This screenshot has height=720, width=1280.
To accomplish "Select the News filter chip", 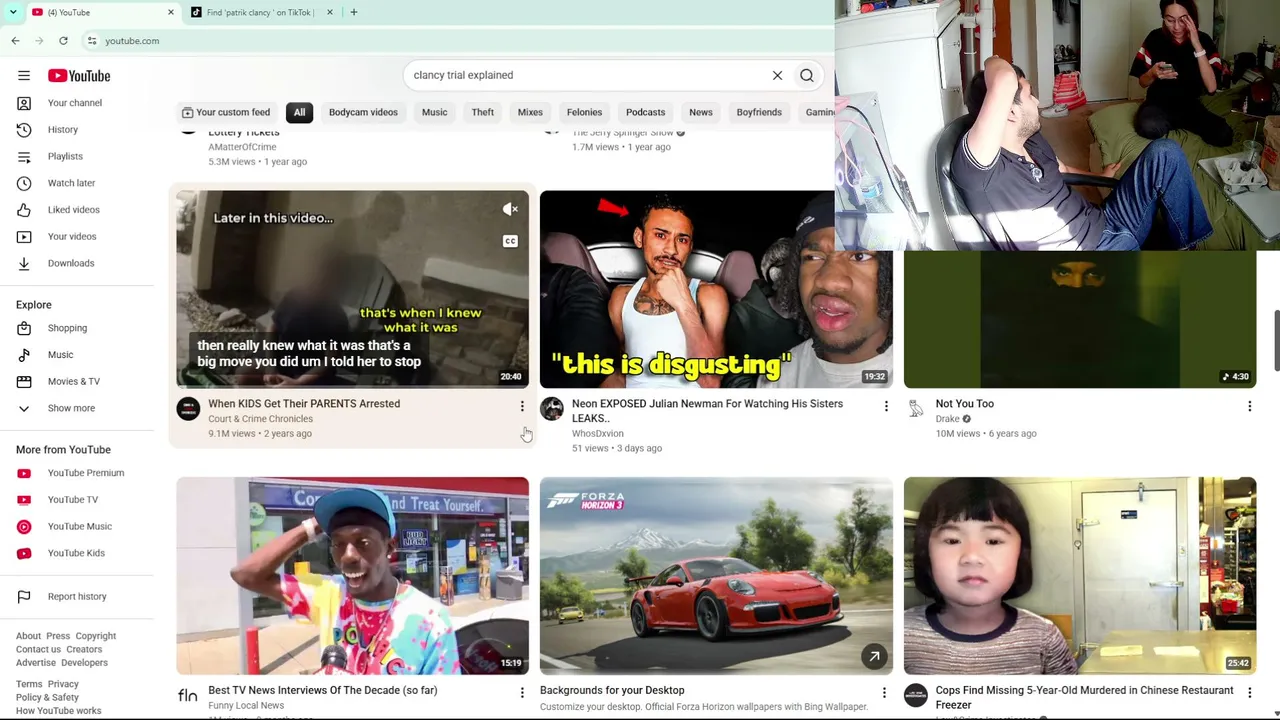I will tap(700, 112).
